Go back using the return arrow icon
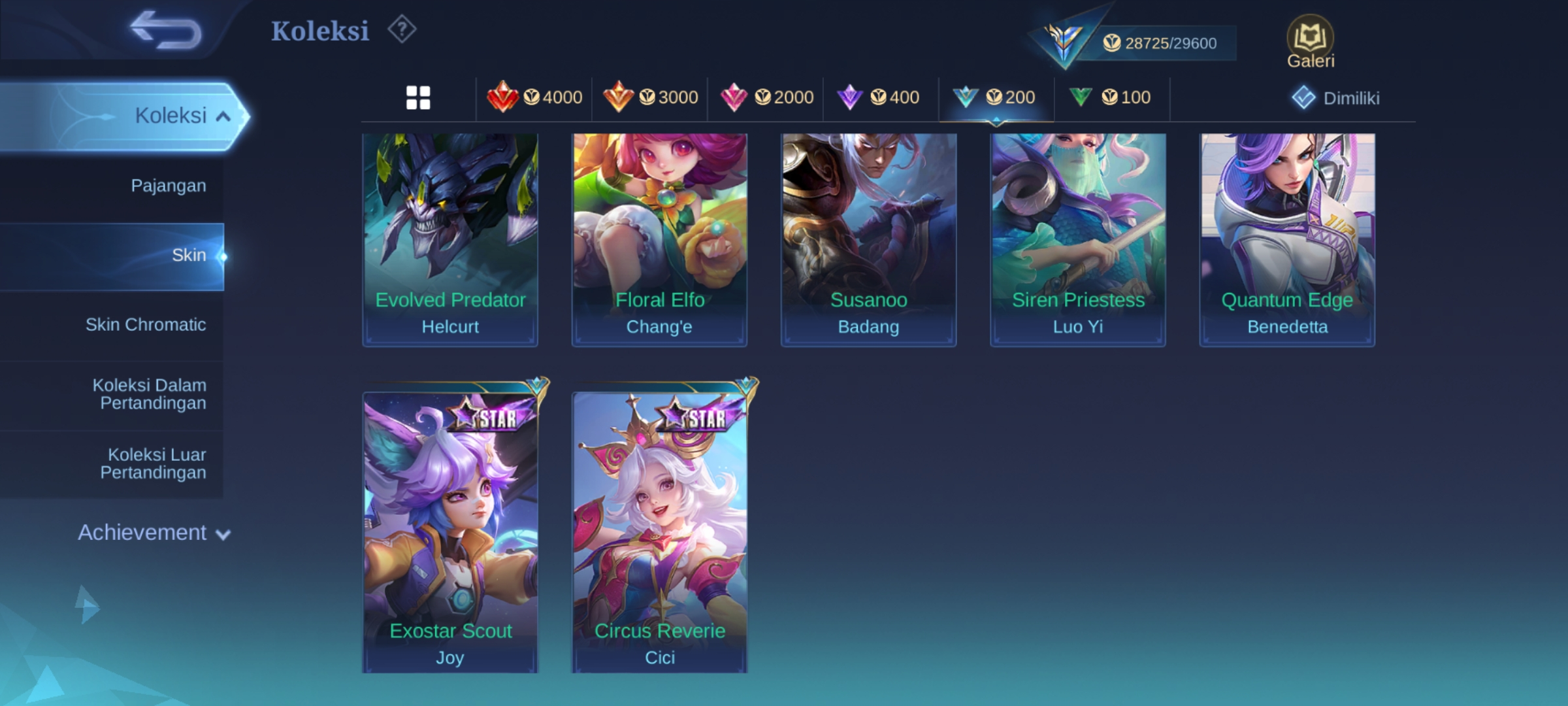 click(x=165, y=30)
